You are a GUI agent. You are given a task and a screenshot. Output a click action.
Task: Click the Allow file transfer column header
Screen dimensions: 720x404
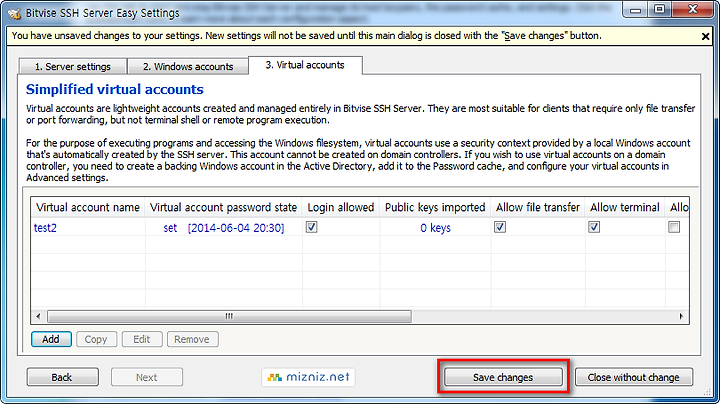click(538, 208)
